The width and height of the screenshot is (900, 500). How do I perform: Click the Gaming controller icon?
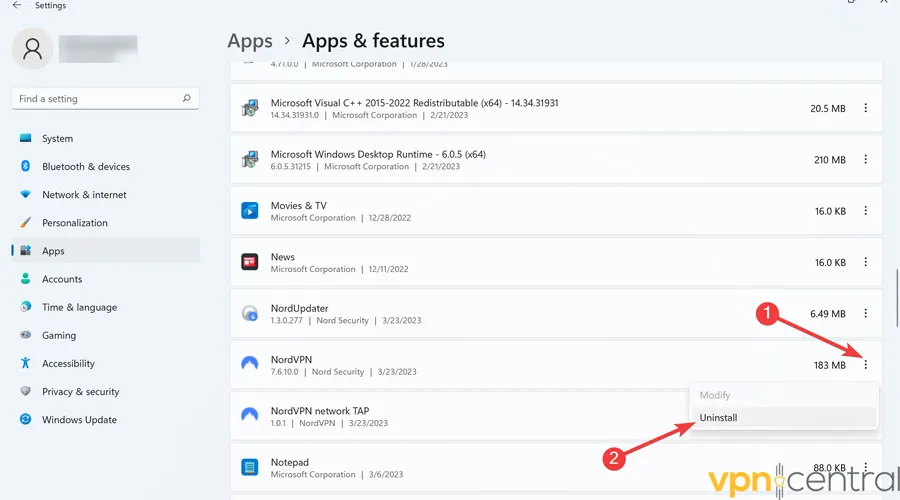pos(25,335)
